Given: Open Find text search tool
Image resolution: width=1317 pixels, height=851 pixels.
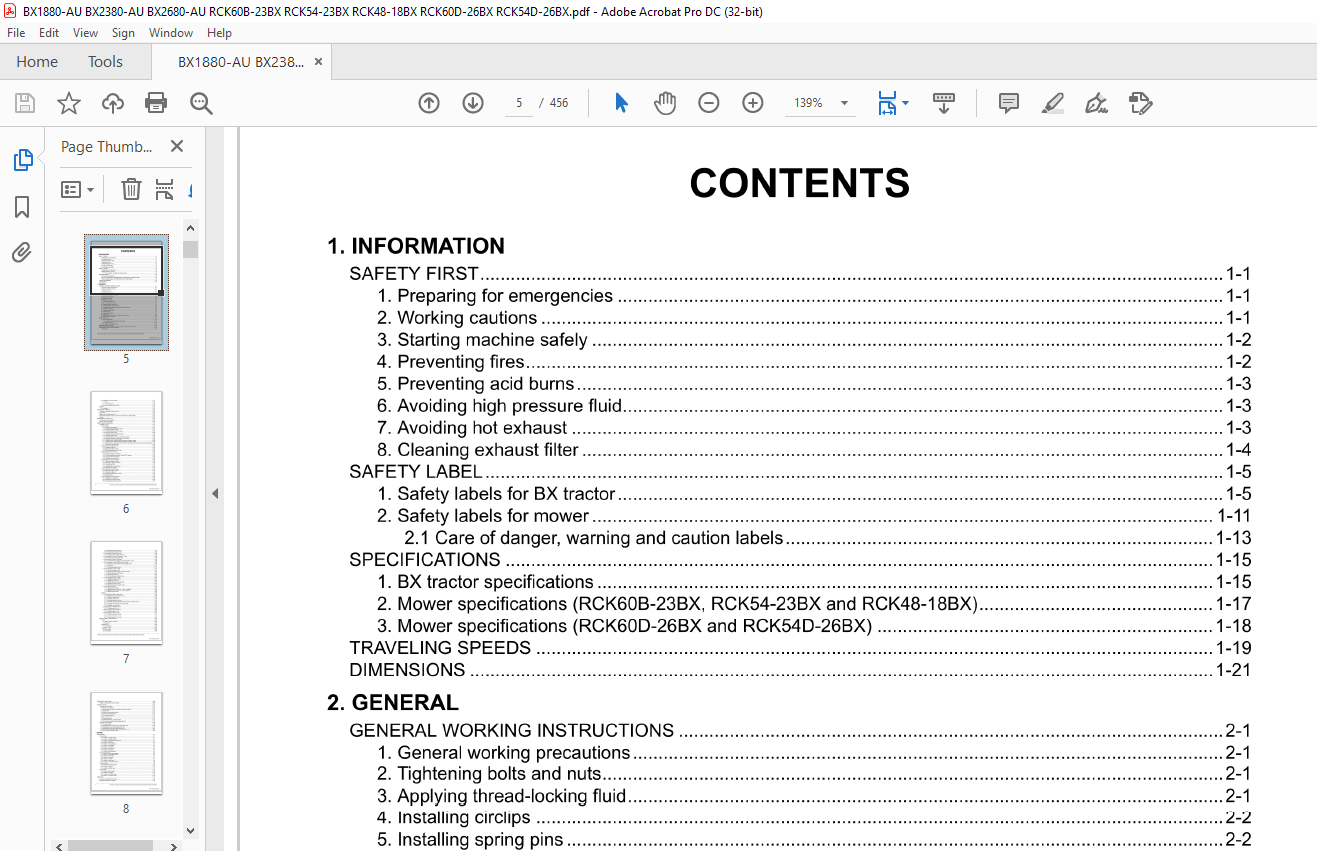Looking at the screenshot, I should click(x=201, y=103).
